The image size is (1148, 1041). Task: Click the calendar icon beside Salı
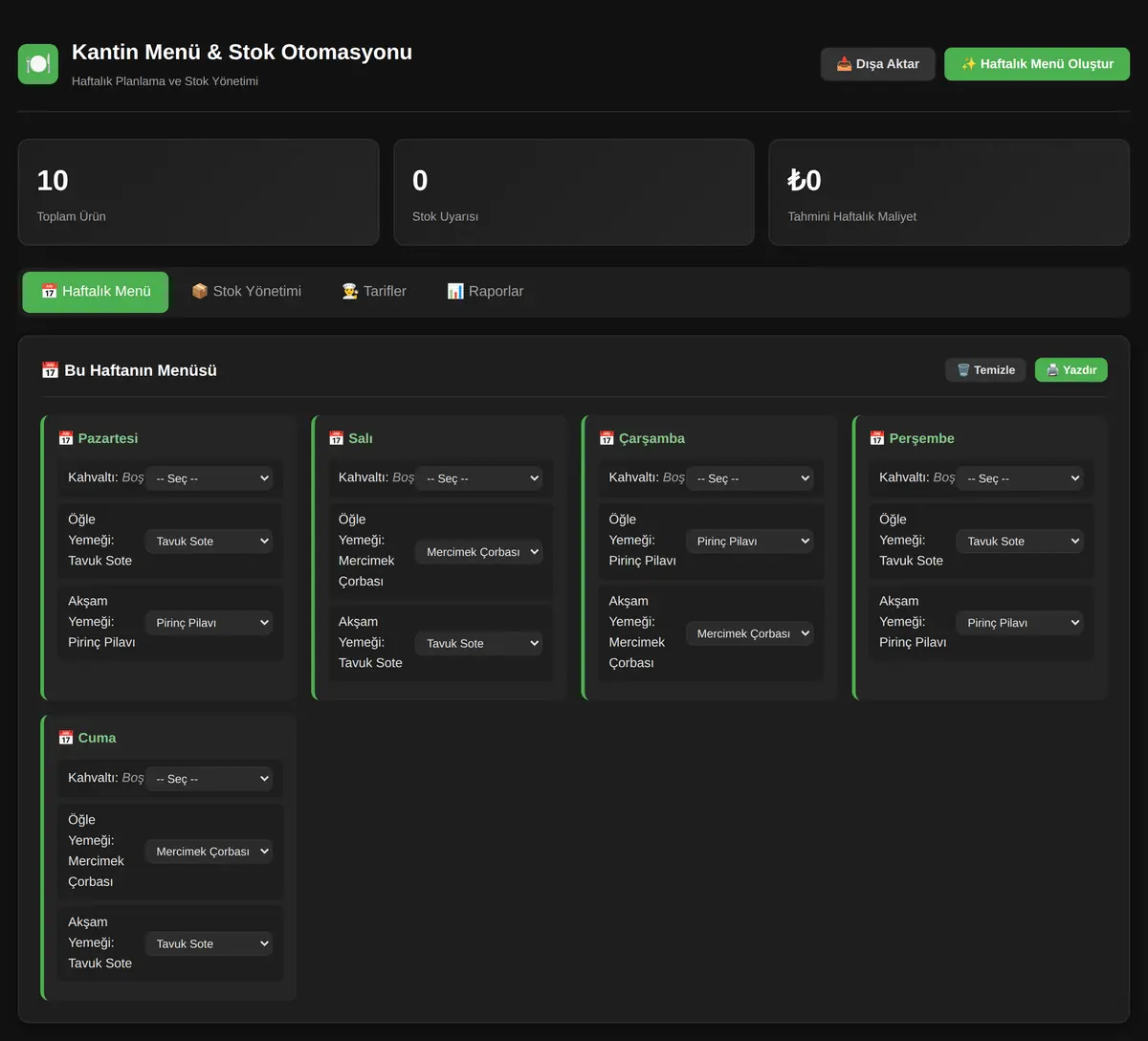point(336,438)
